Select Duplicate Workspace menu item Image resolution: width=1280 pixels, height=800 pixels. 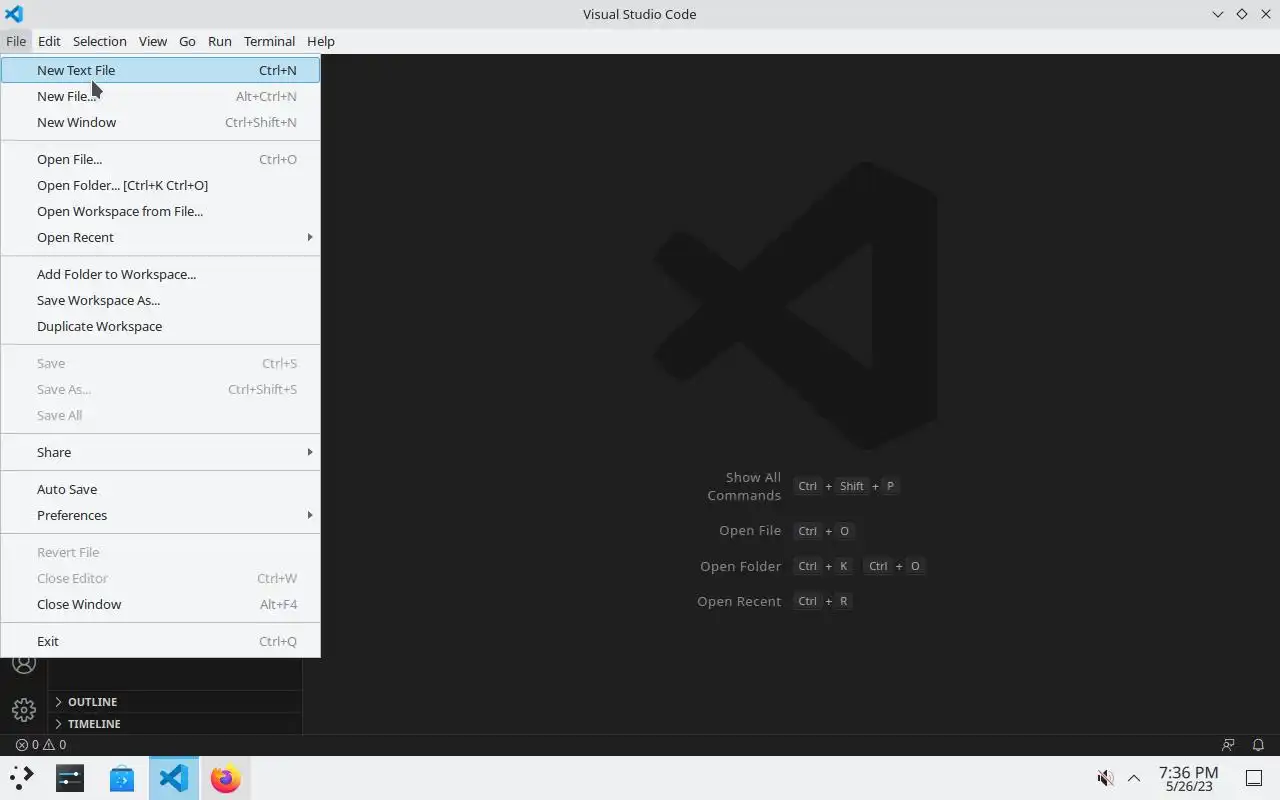coord(160,326)
